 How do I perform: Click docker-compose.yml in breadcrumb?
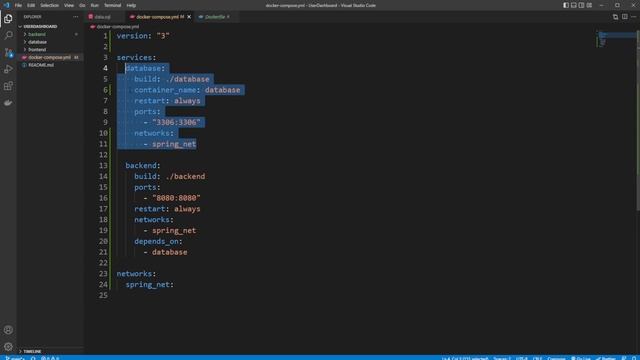coord(118,27)
